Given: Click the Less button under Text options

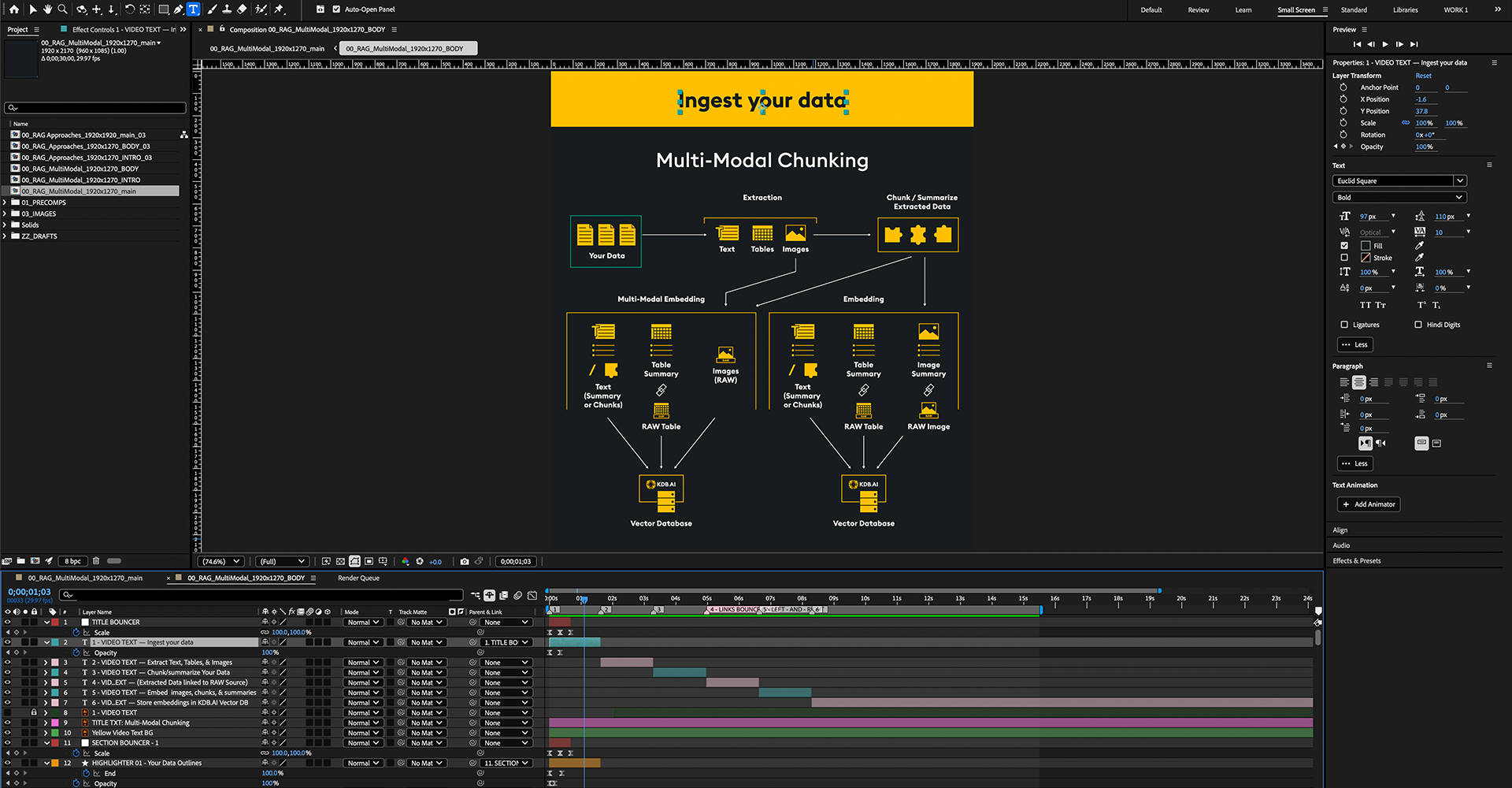Looking at the screenshot, I should coord(1355,344).
